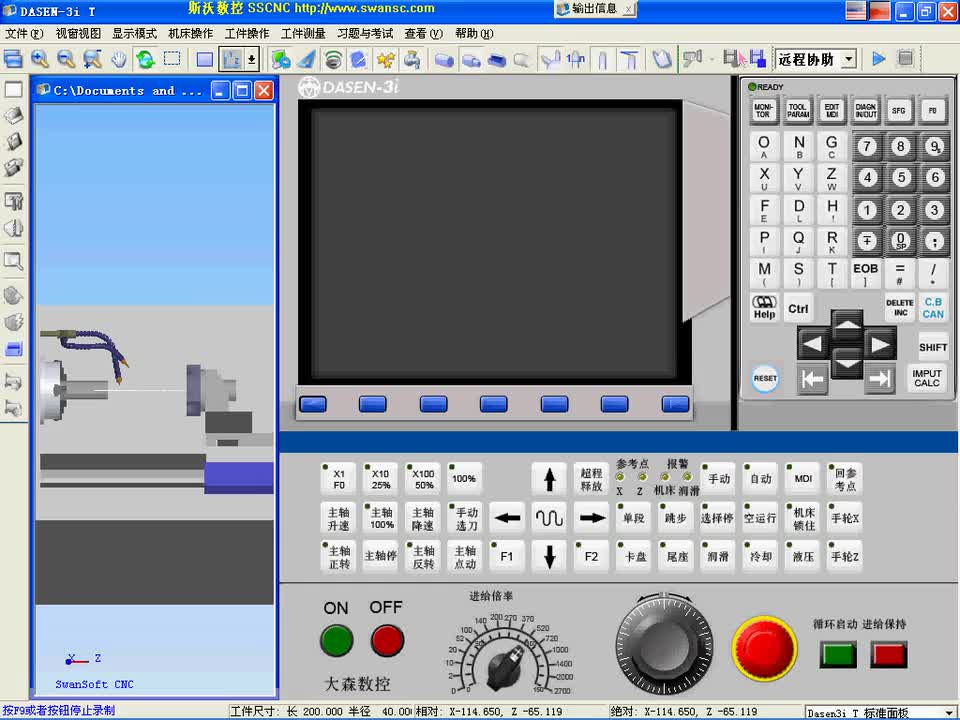
Task: Click the rapid traverse wave button
Action: coord(549,518)
